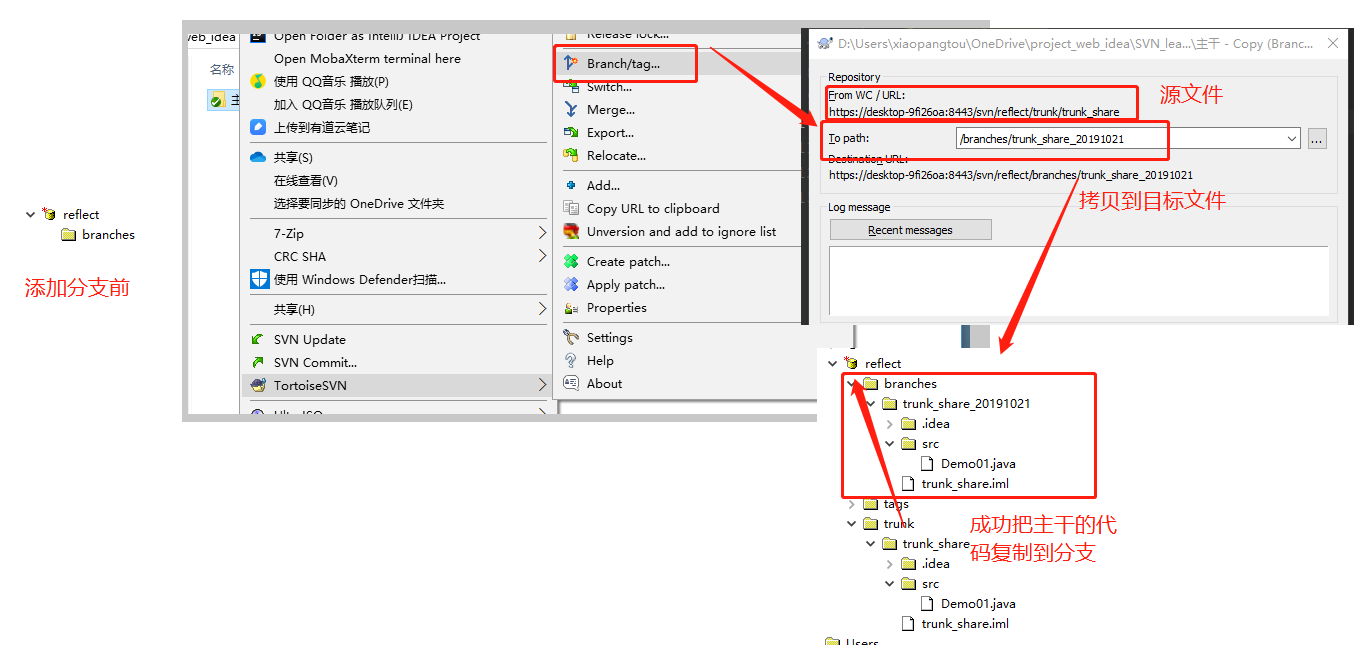This screenshot has width=1360, height=660.
Task: Expand .idea under trunk_share_20191021
Action: pyautogui.click(x=889, y=424)
